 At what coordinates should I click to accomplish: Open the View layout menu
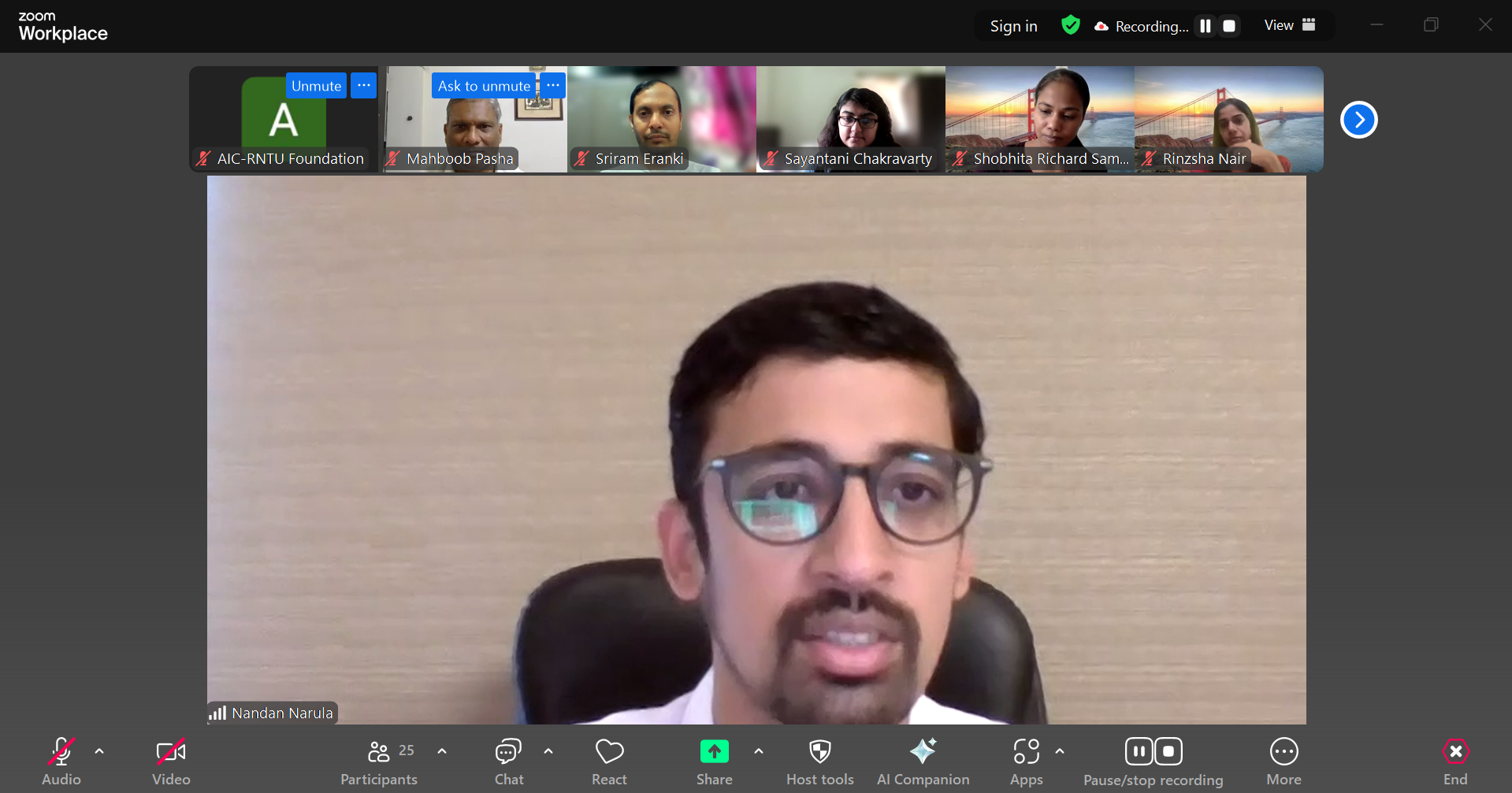1289,25
